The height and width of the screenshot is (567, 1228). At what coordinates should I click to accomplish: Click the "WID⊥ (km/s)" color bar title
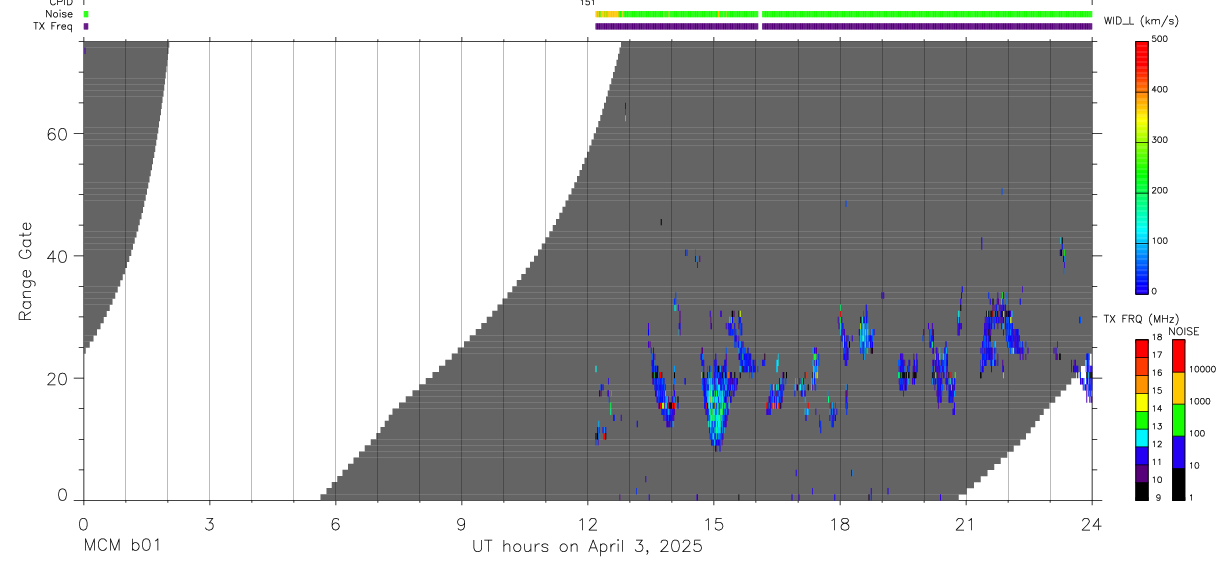coord(1140,21)
